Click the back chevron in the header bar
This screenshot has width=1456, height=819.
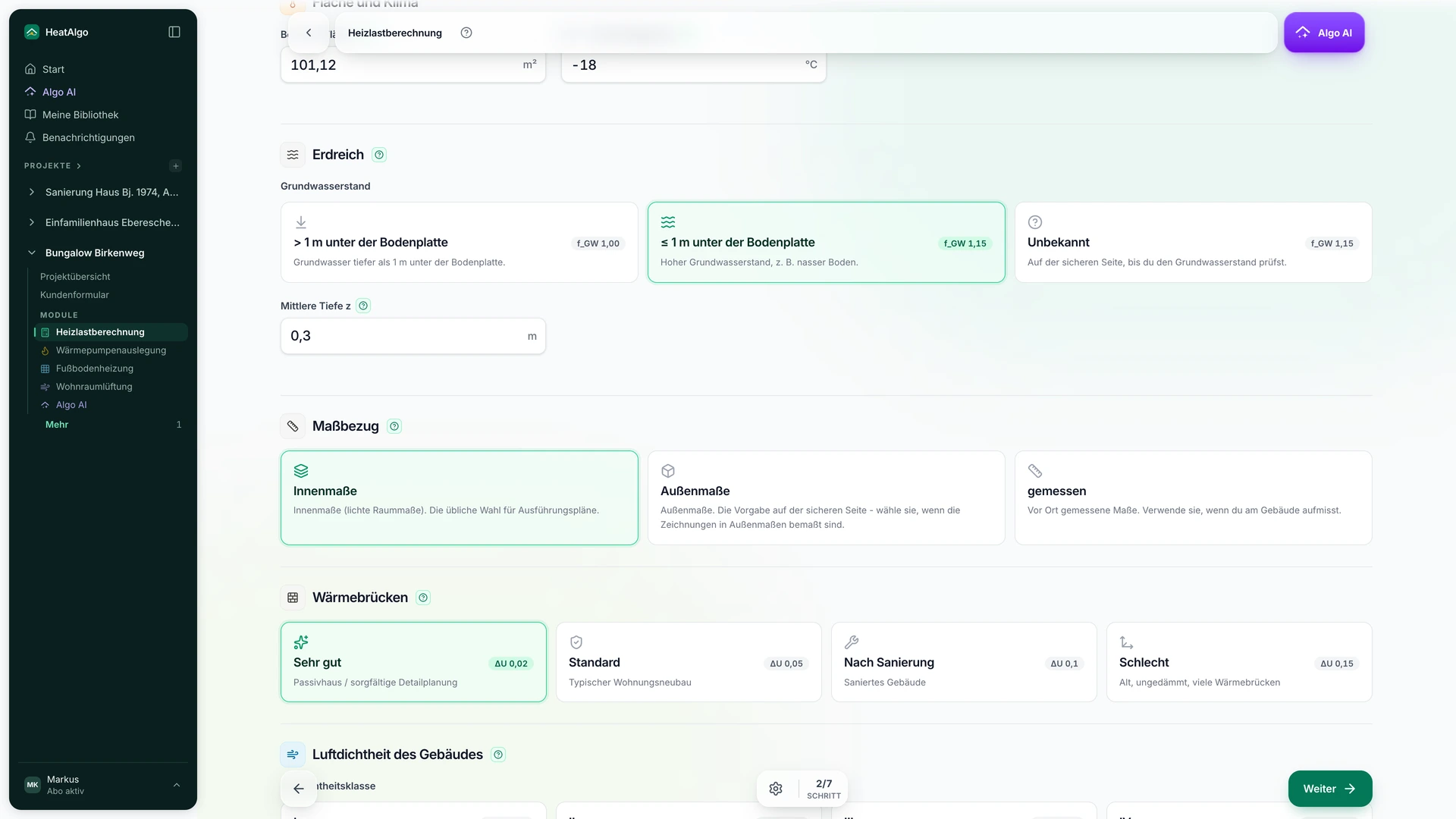coord(309,33)
